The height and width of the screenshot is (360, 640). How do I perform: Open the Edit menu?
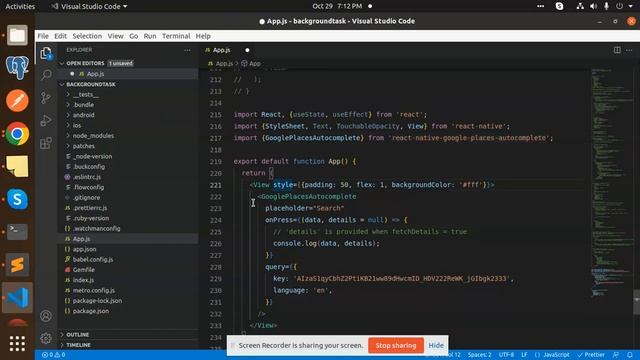click(x=60, y=36)
